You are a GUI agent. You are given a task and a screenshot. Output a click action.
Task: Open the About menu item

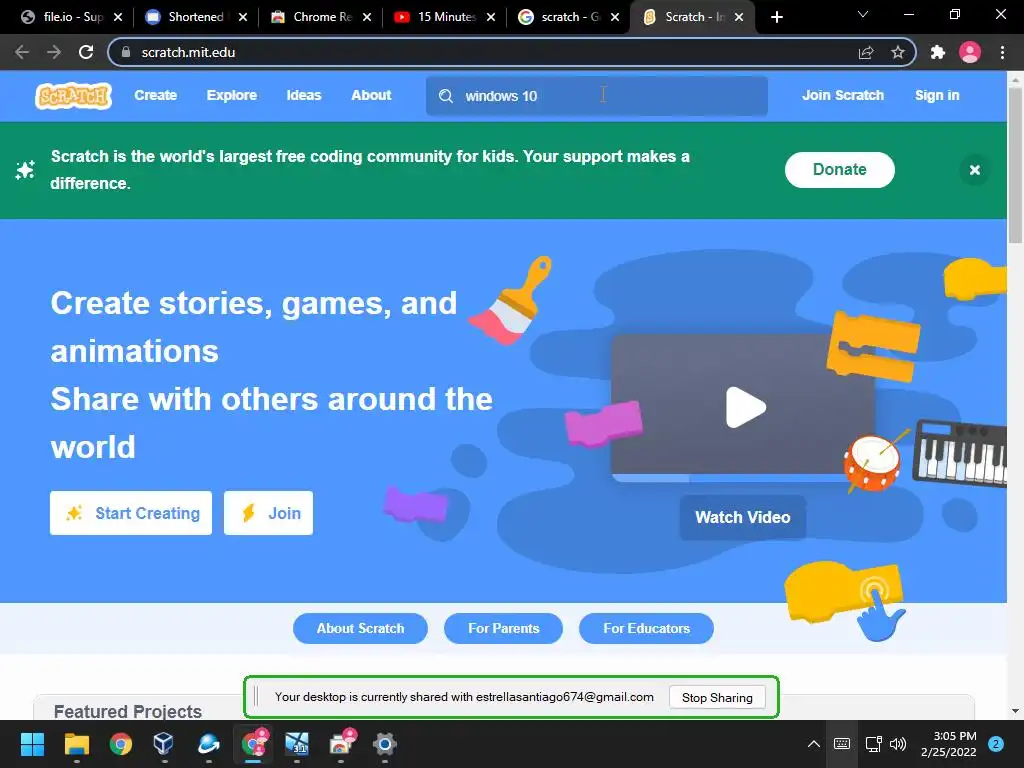(x=371, y=95)
